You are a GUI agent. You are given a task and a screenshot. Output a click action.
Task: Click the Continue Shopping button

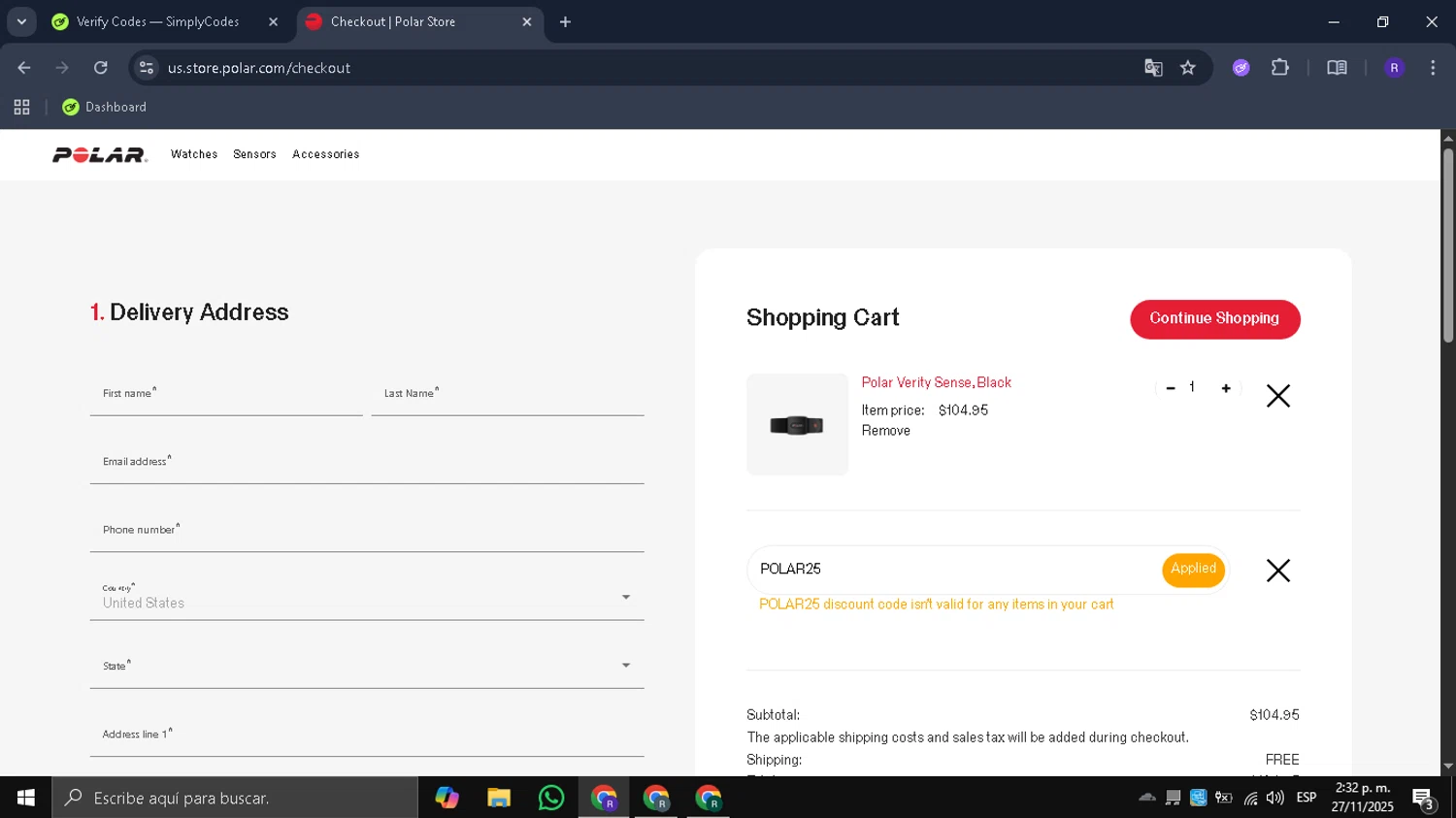[1214, 319]
